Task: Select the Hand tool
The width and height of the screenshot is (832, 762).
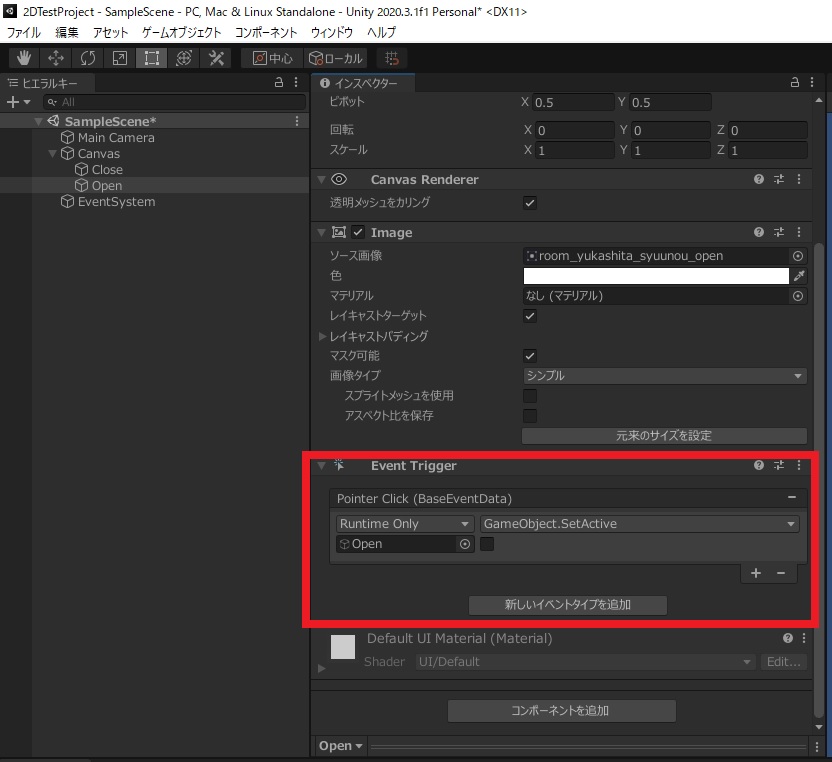Action: pos(24,58)
